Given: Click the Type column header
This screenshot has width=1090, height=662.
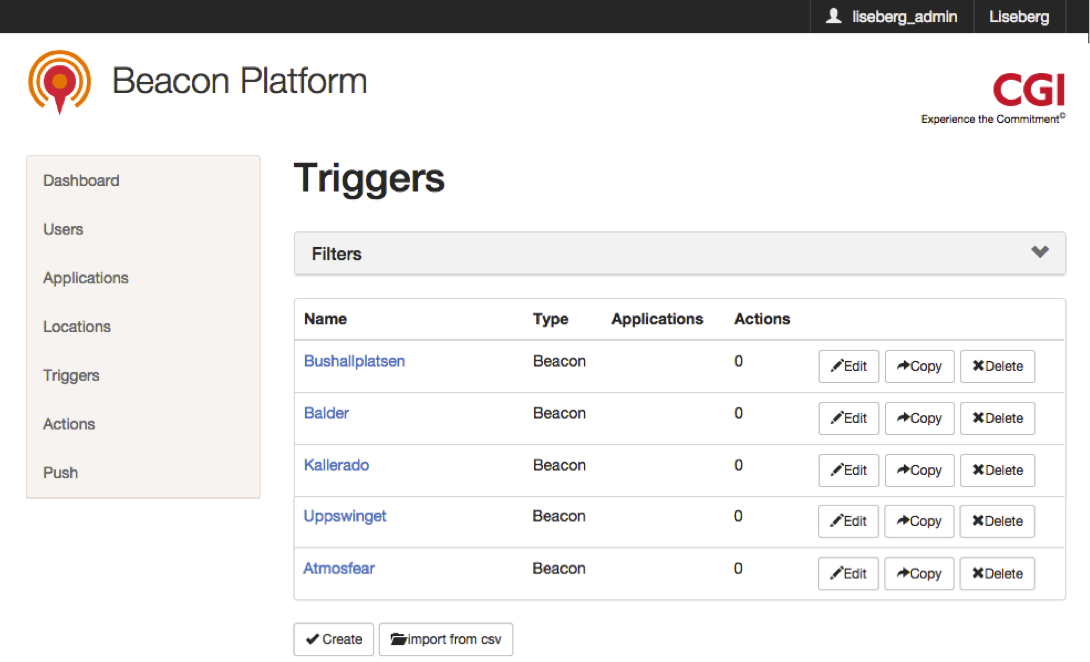Looking at the screenshot, I should click(x=551, y=319).
